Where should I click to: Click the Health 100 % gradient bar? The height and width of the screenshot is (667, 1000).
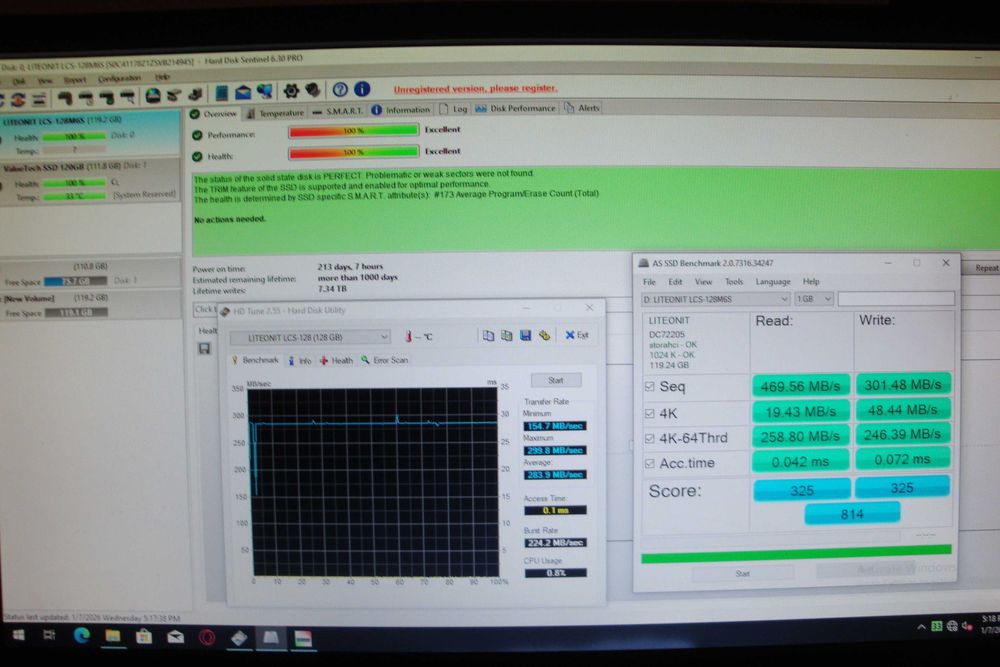point(353,152)
